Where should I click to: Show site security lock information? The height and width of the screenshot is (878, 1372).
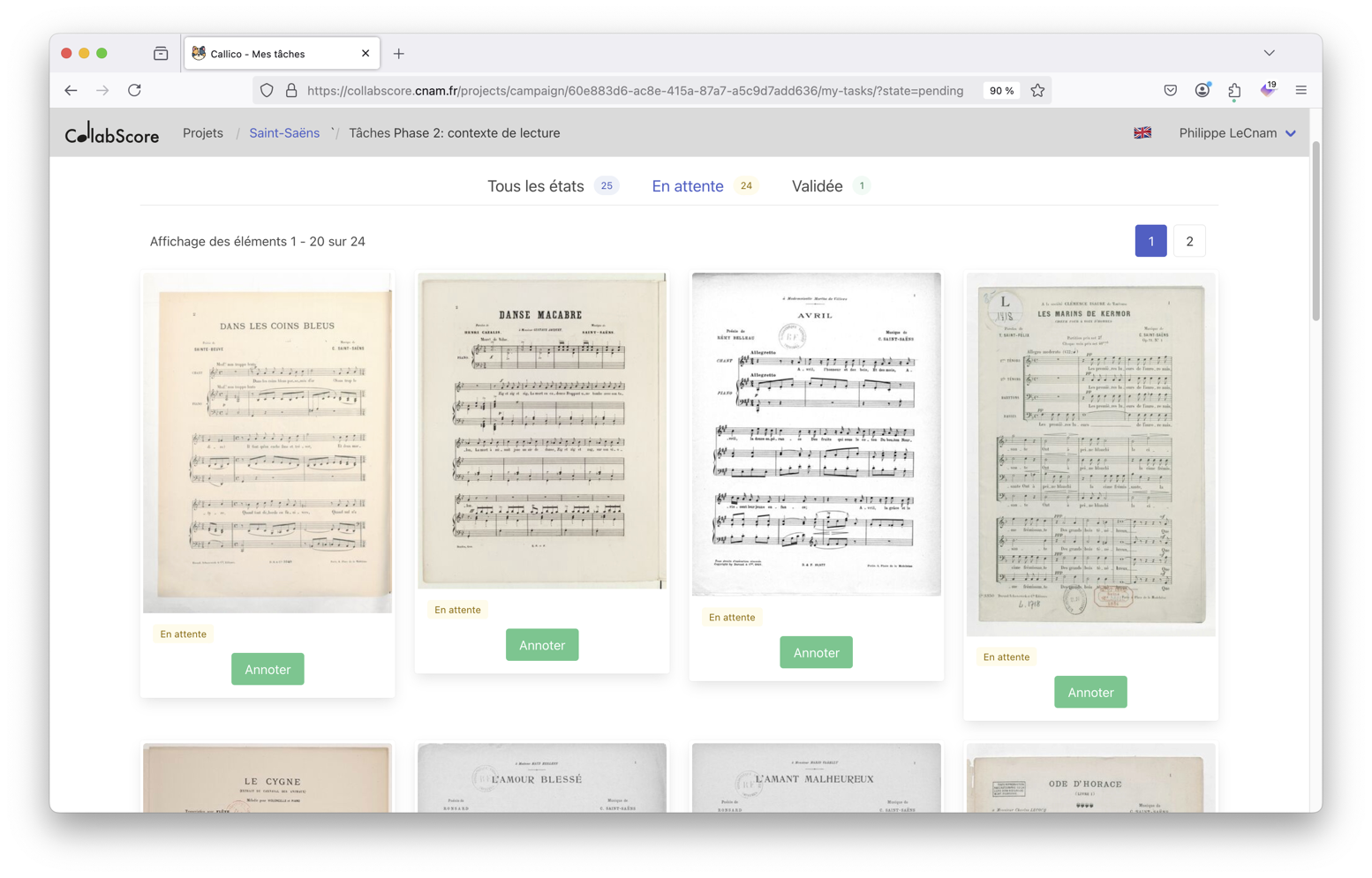point(291,90)
